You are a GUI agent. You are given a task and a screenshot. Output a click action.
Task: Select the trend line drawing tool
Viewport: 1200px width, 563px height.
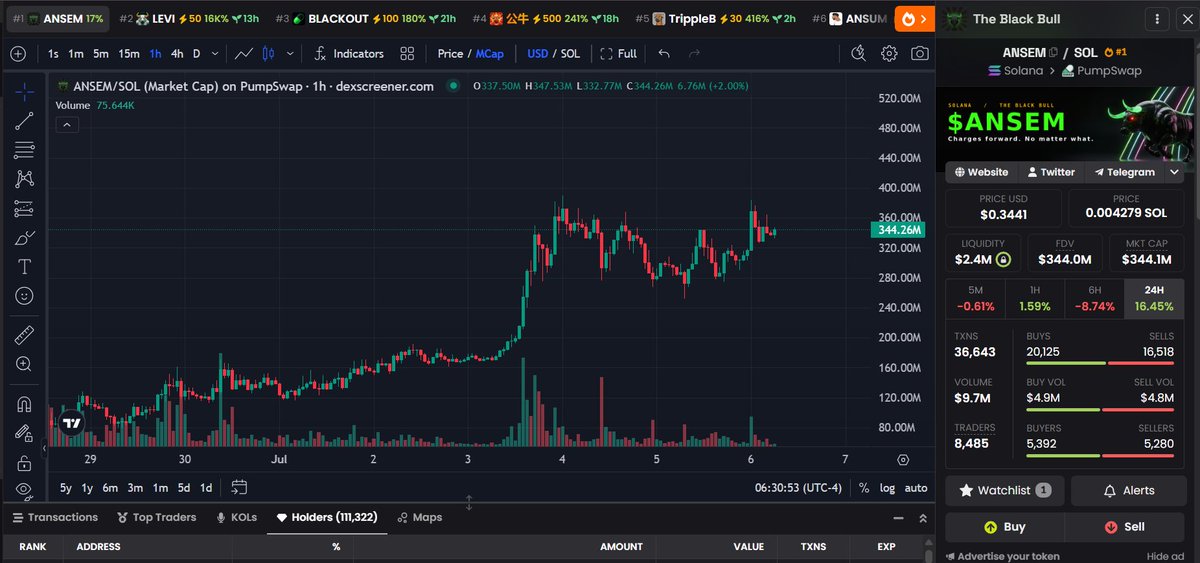point(24,121)
